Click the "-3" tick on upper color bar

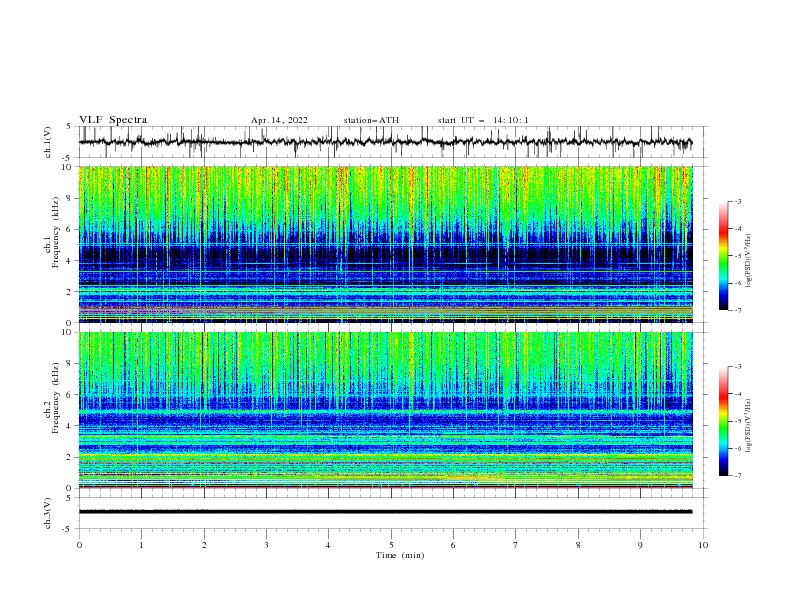coord(737,201)
